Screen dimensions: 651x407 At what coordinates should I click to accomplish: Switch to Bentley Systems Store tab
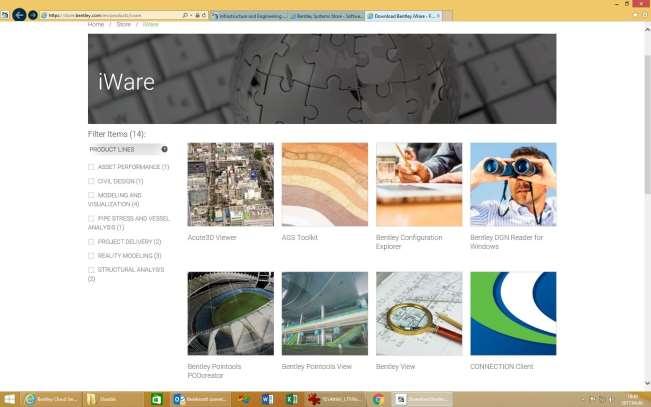point(327,16)
